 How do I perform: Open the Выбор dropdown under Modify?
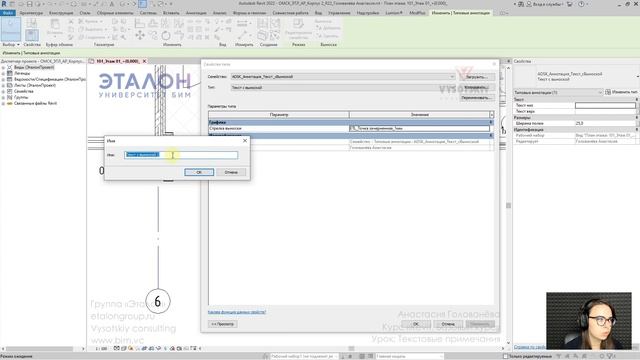[x=11, y=44]
